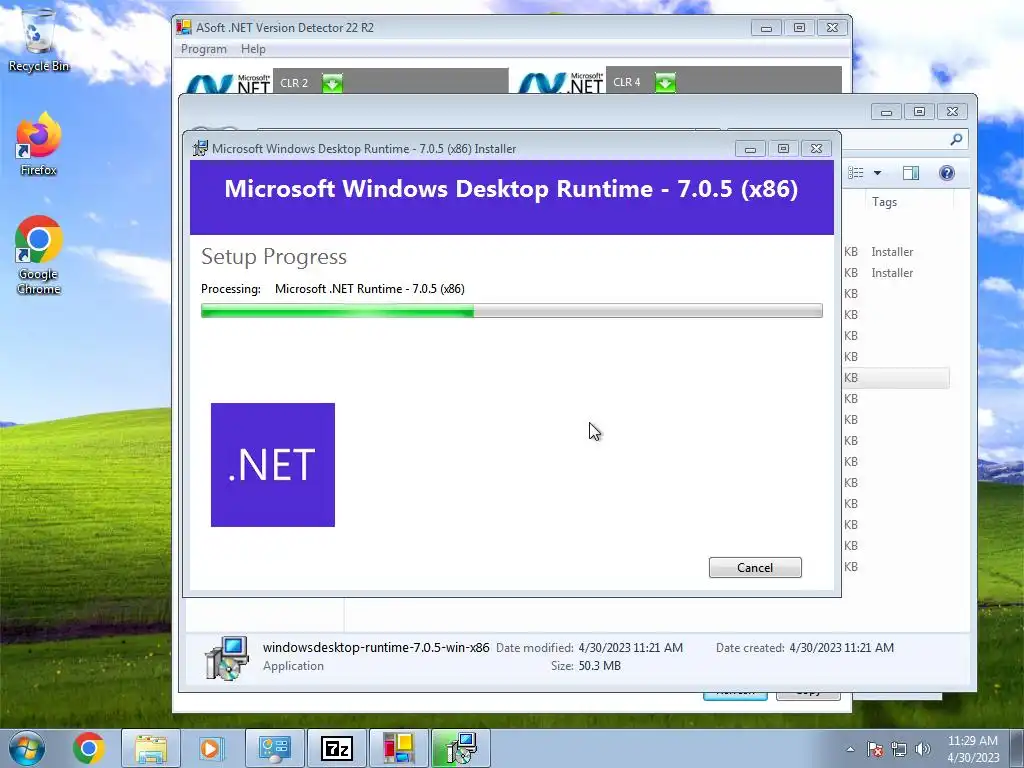
Task: Switch to installer taskbar icon
Action: click(x=460, y=748)
